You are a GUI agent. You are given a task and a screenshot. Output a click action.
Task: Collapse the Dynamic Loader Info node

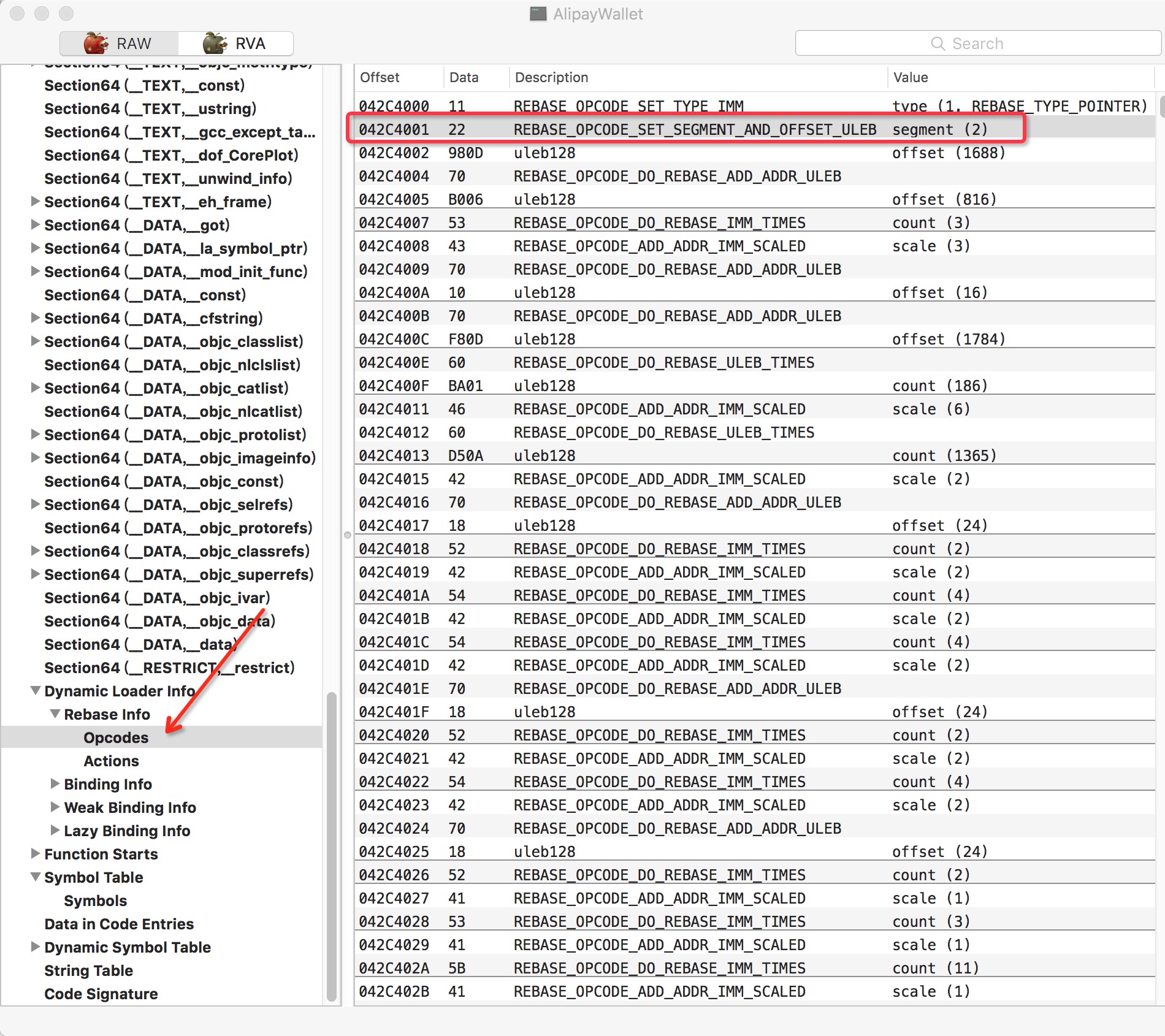[36, 691]
